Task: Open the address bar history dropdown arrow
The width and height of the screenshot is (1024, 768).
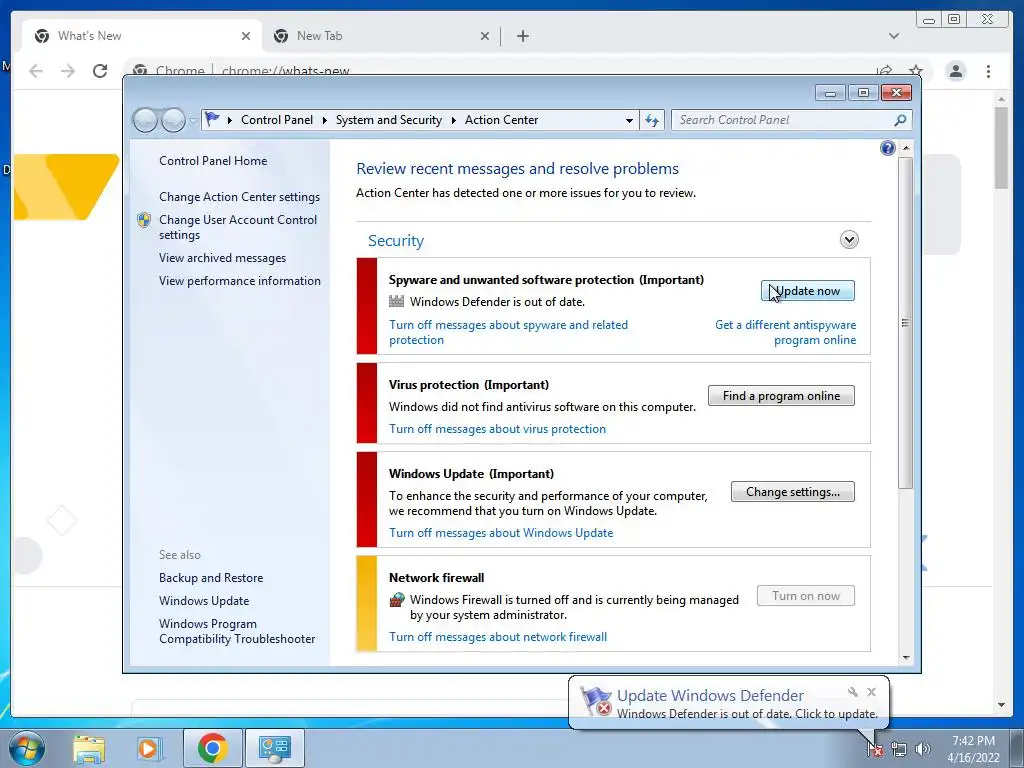Action: coord(629,120)
